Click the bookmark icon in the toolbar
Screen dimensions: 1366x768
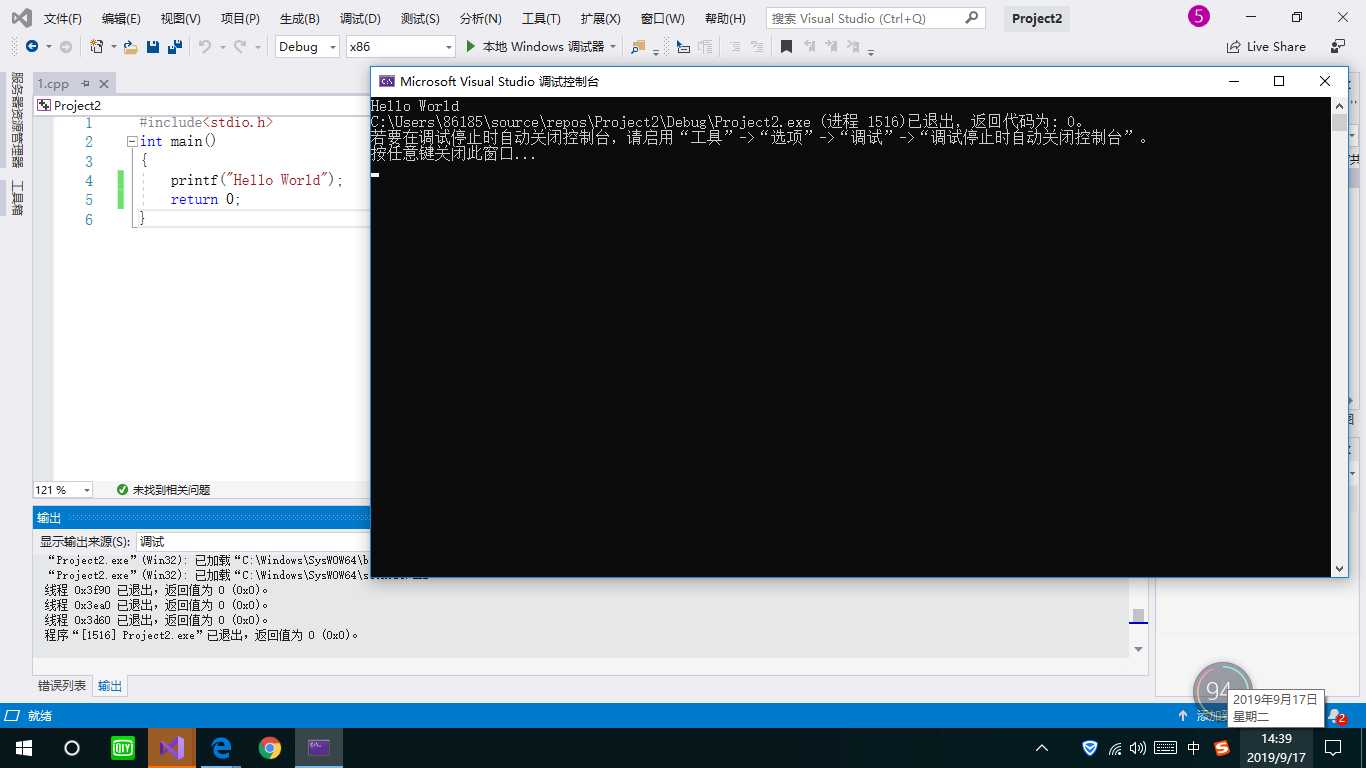[x=786, y=47]
